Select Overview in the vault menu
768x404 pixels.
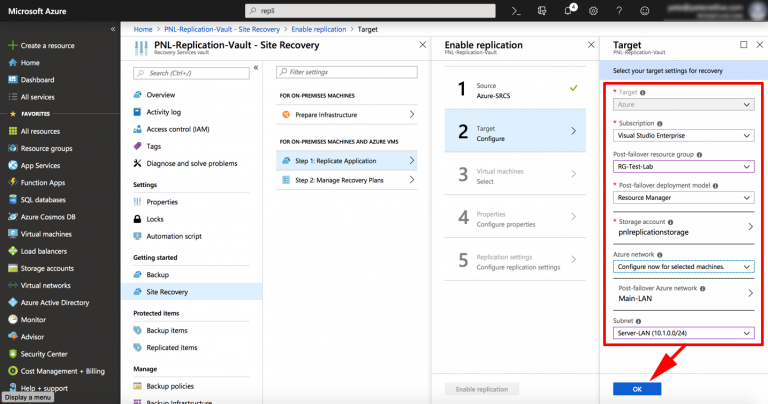[x=161, y=95]
